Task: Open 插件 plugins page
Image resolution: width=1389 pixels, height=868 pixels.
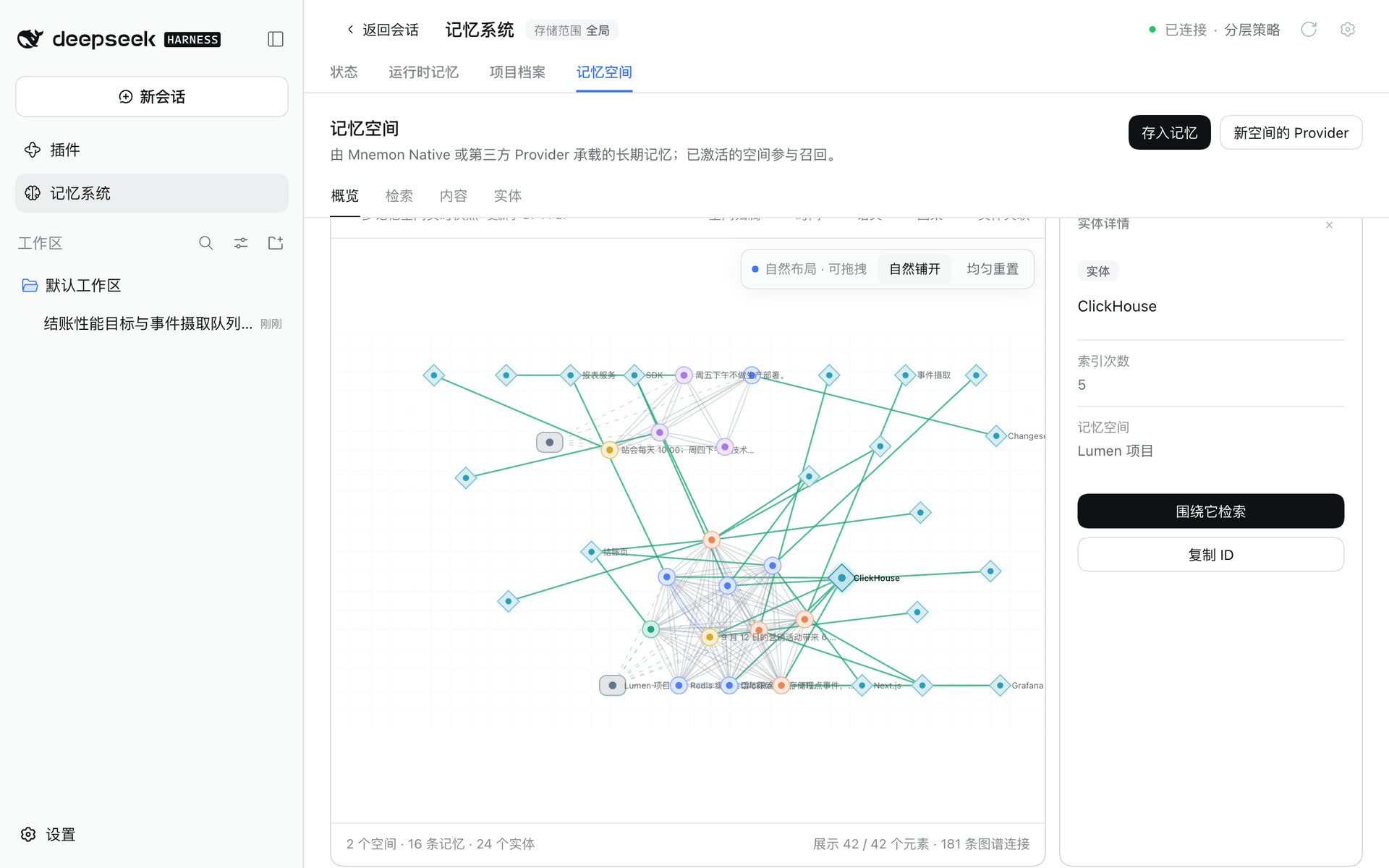Action: pos(152,150)
